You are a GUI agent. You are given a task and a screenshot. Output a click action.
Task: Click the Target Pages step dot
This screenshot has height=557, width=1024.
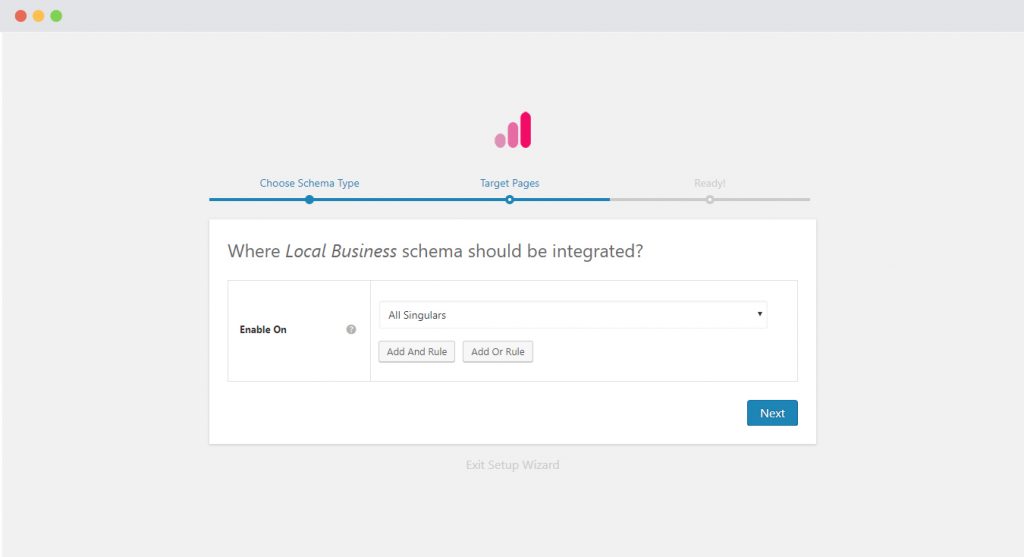(x=509, y=199)
